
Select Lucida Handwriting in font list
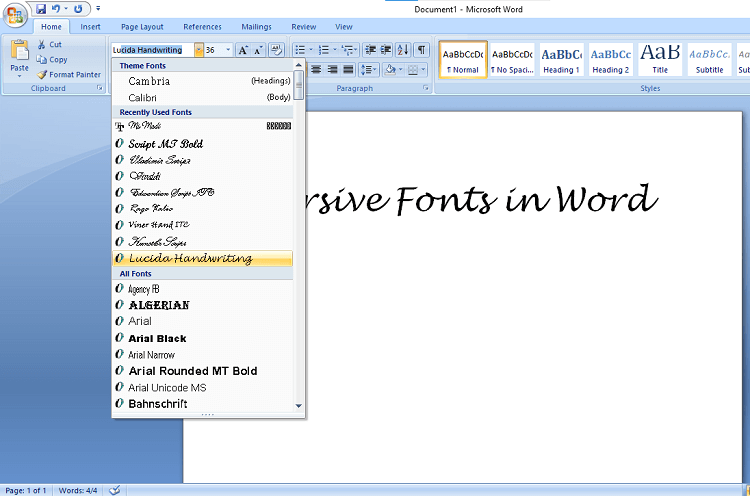pyautogui.click(x=203, y=258)
